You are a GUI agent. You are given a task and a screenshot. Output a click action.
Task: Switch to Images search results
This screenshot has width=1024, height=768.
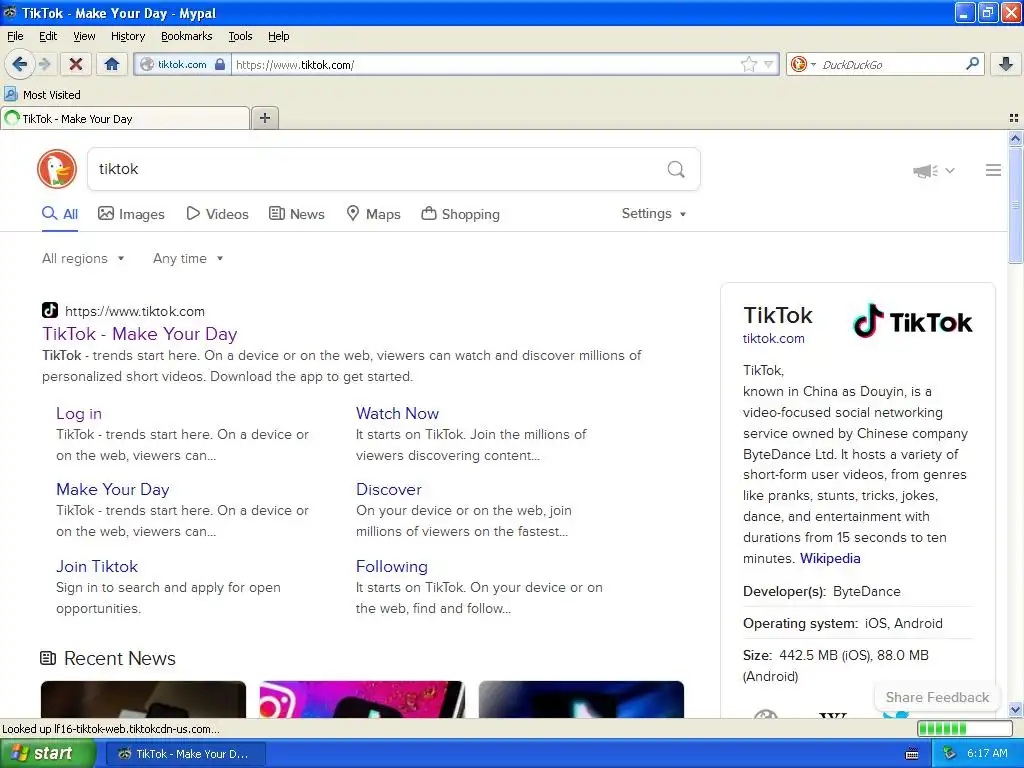click(x=131, y=214)
